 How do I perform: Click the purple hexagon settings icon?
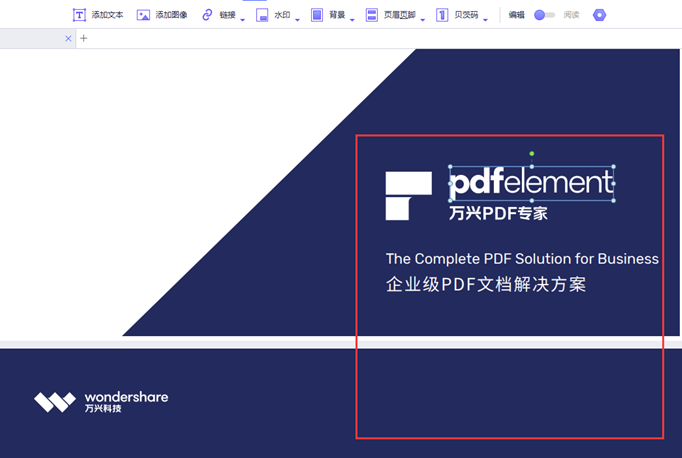point(599,15)
